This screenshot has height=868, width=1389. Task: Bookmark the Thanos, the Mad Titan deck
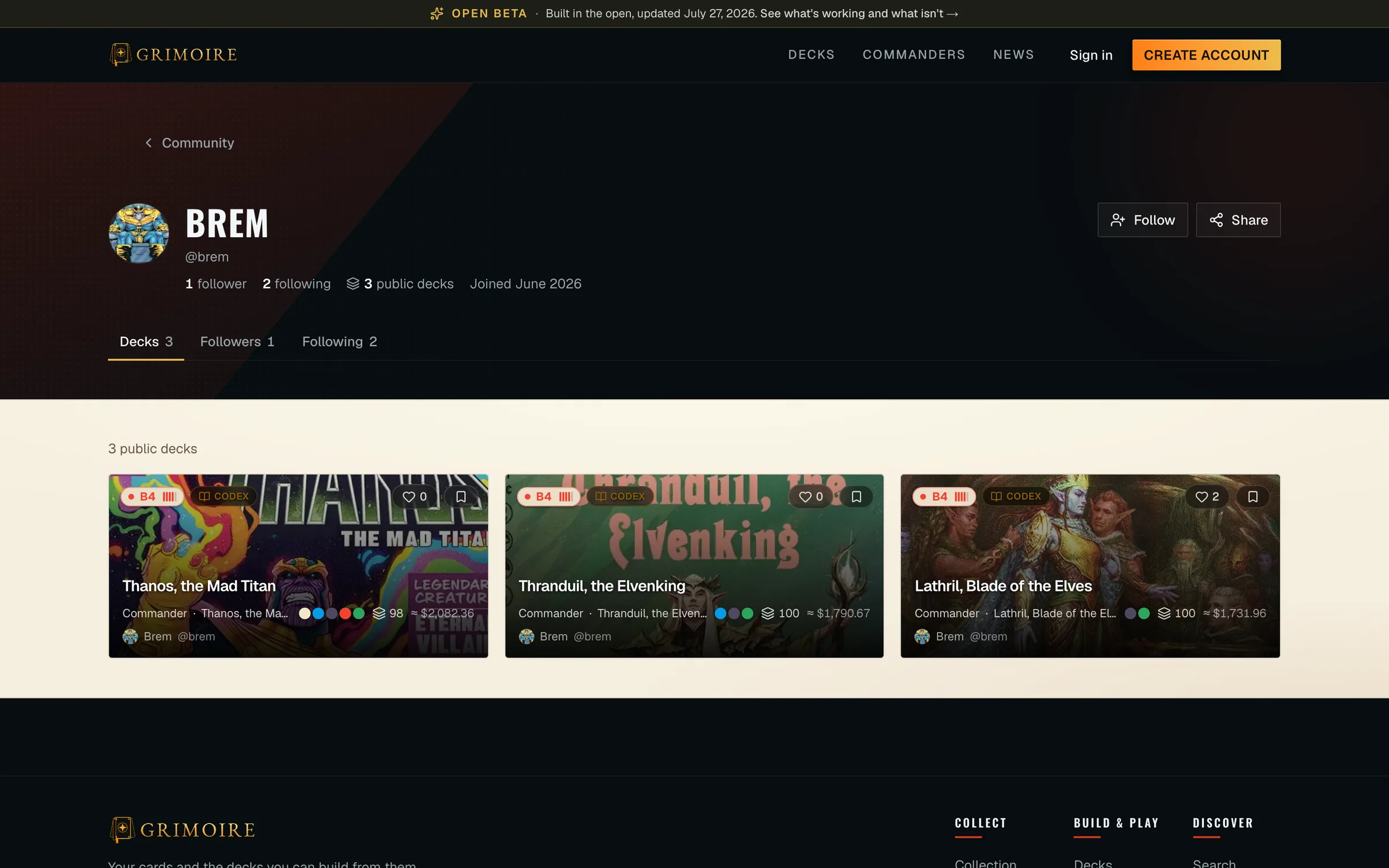(x=461, y=496)
